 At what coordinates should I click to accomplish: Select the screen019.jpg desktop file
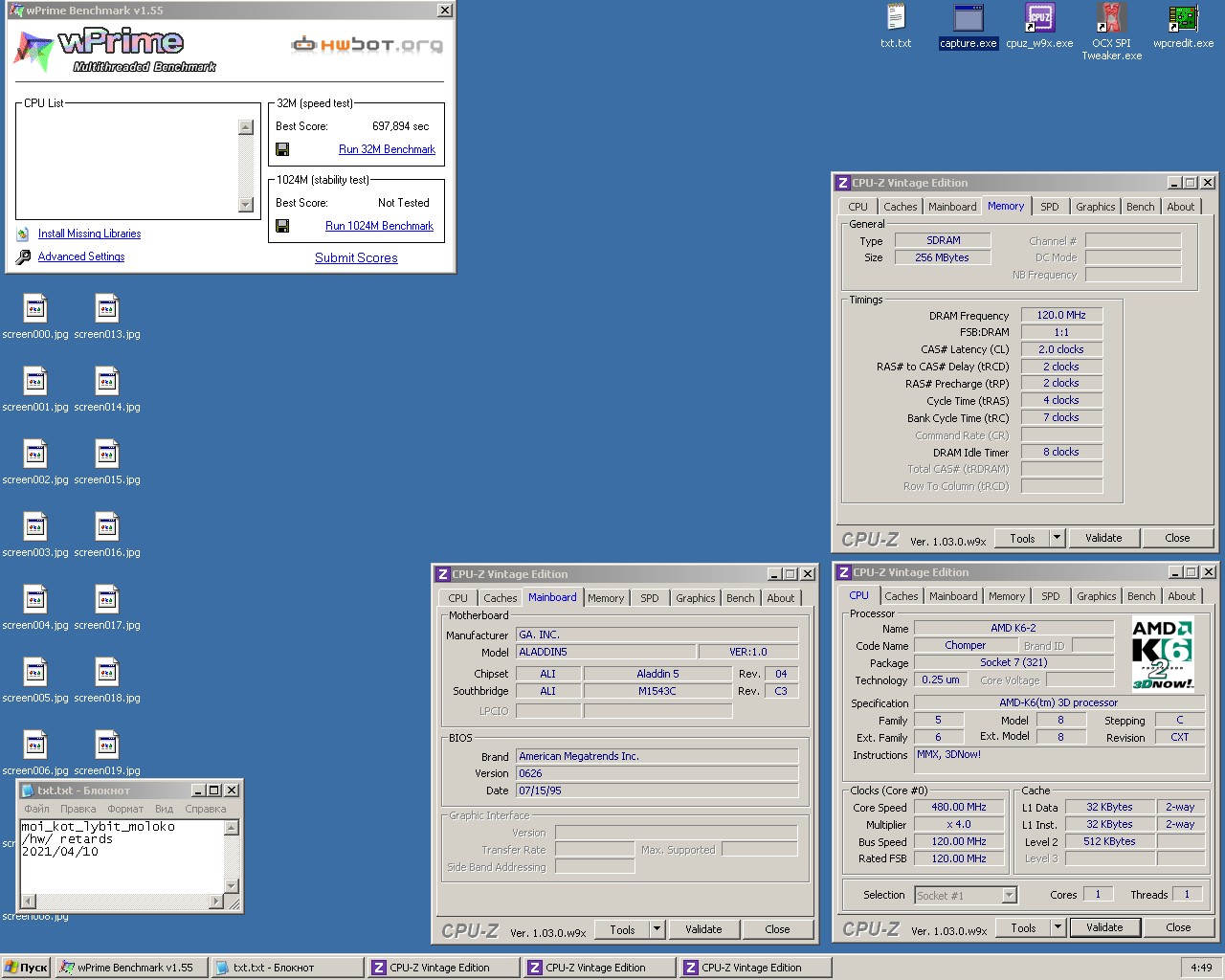tap(107, 753)
